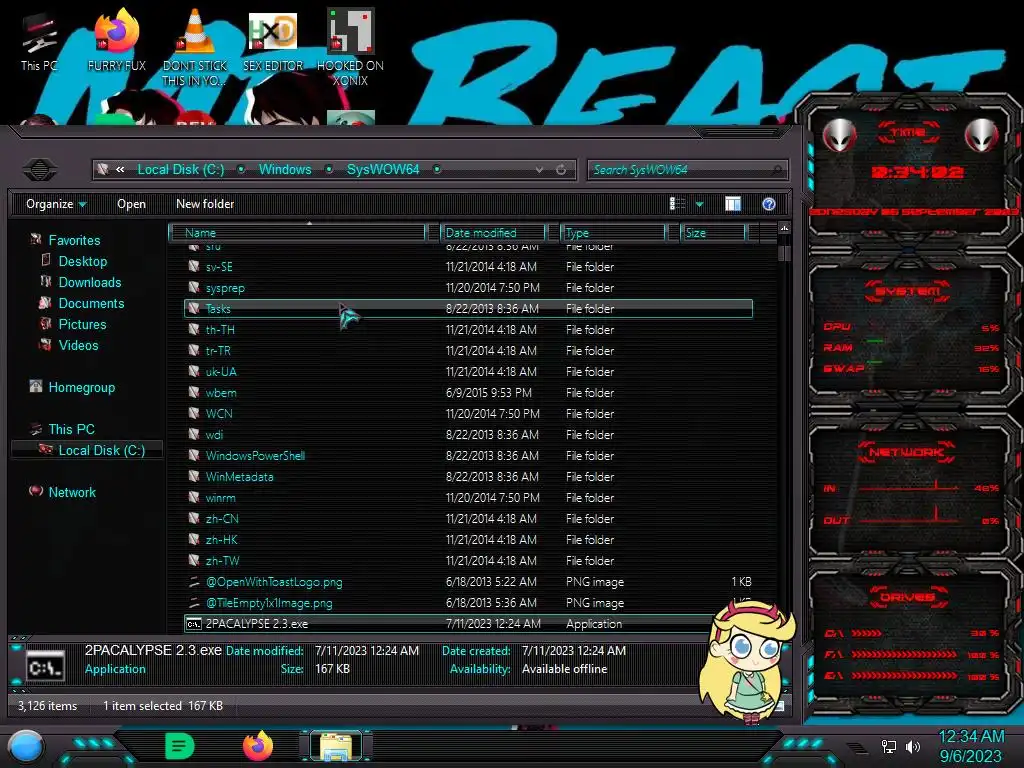1024x768 pixels.
Task: Expand the Local Disk (C:) breadcrumb arrow
Action: point(241,169)
